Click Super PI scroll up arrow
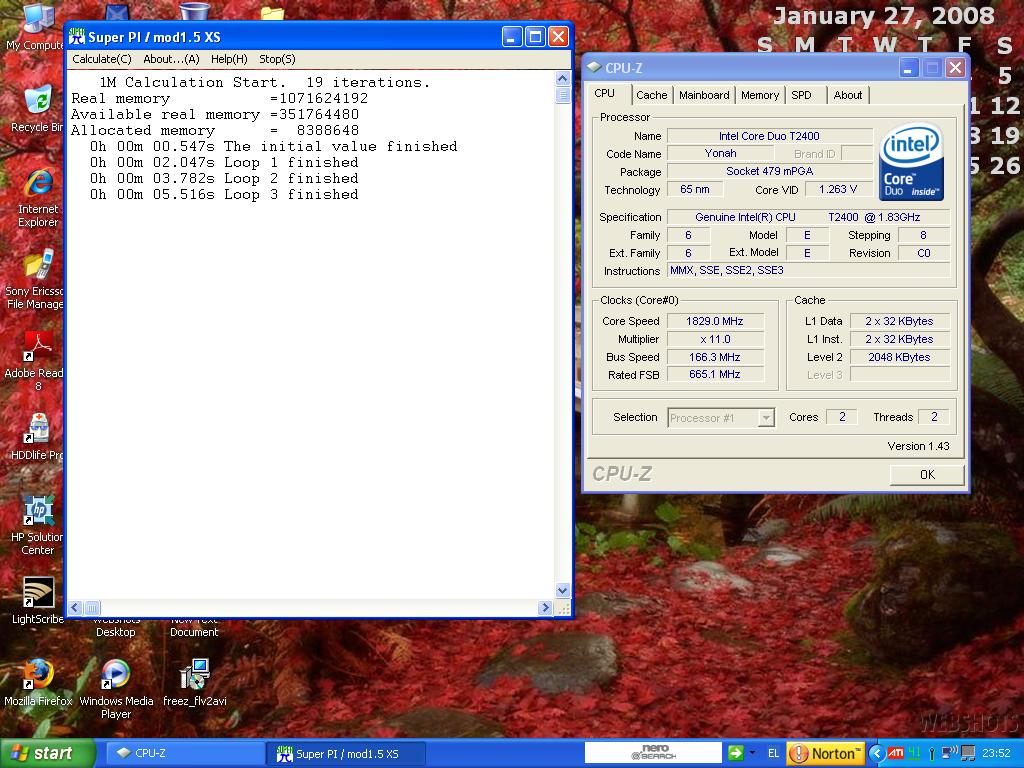1024x768 pixels. coord(562,79)
